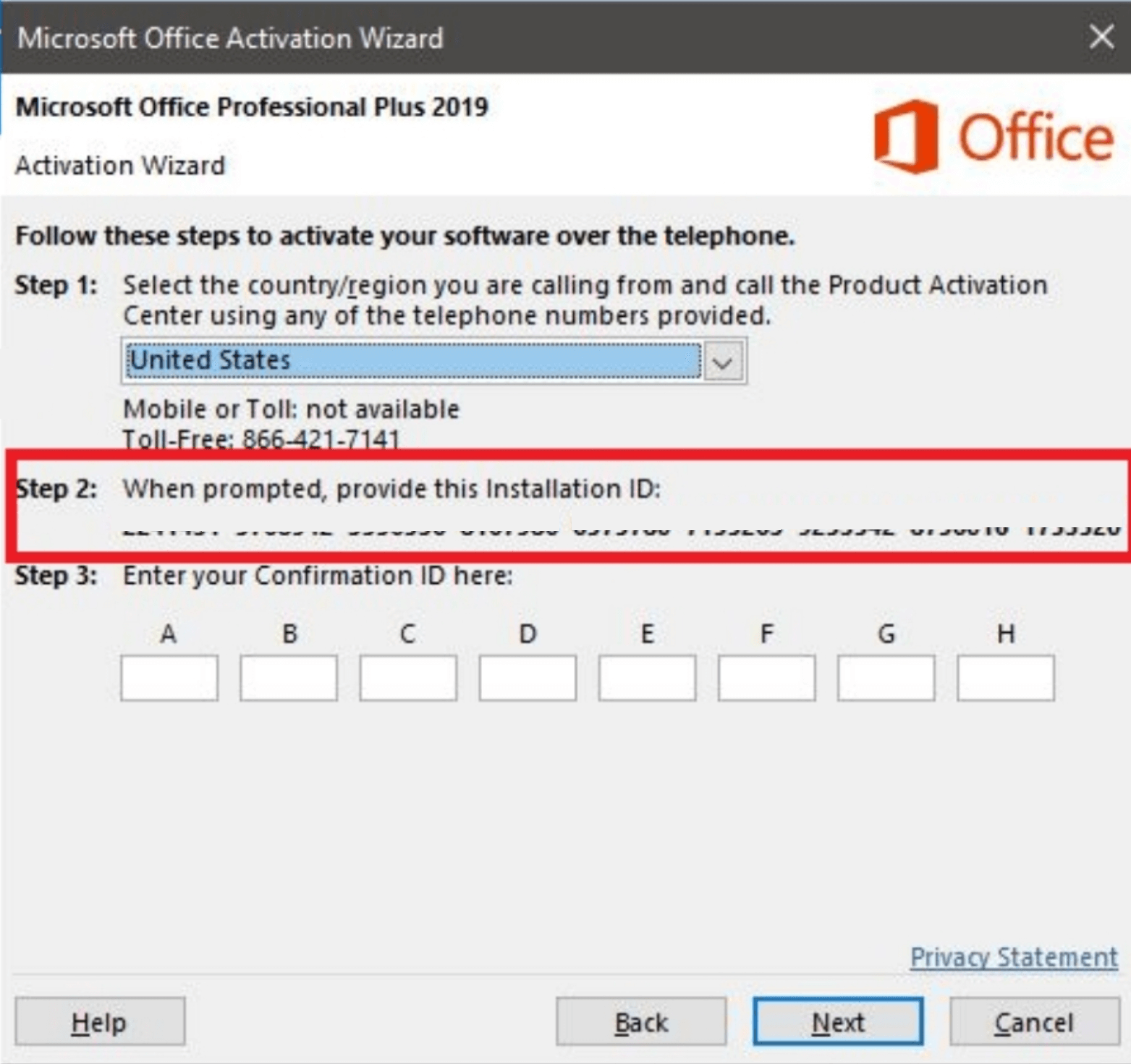The image size is (1131, 1064).
Task: Select the United States combo box
Action: (x=414, y=361)
